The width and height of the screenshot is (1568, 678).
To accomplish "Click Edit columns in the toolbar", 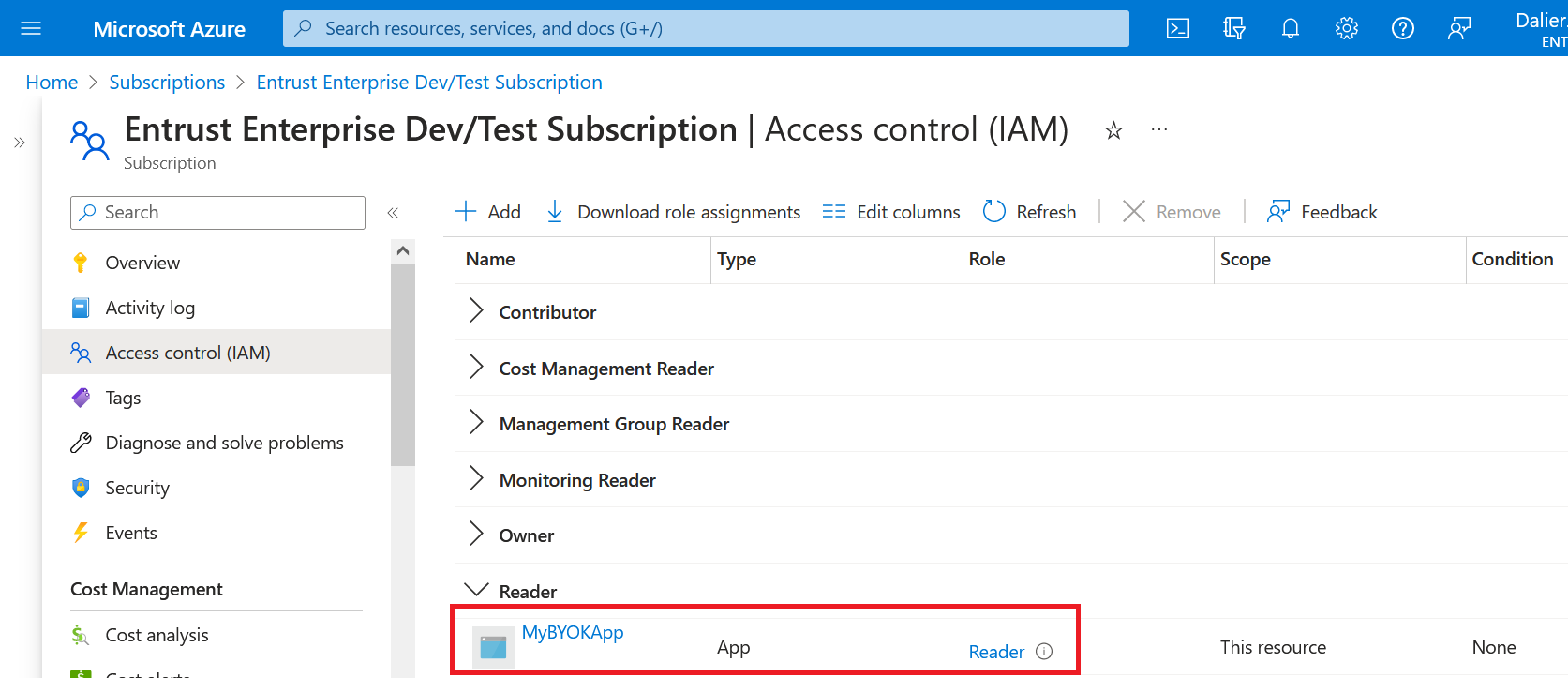I will (891, 212).
